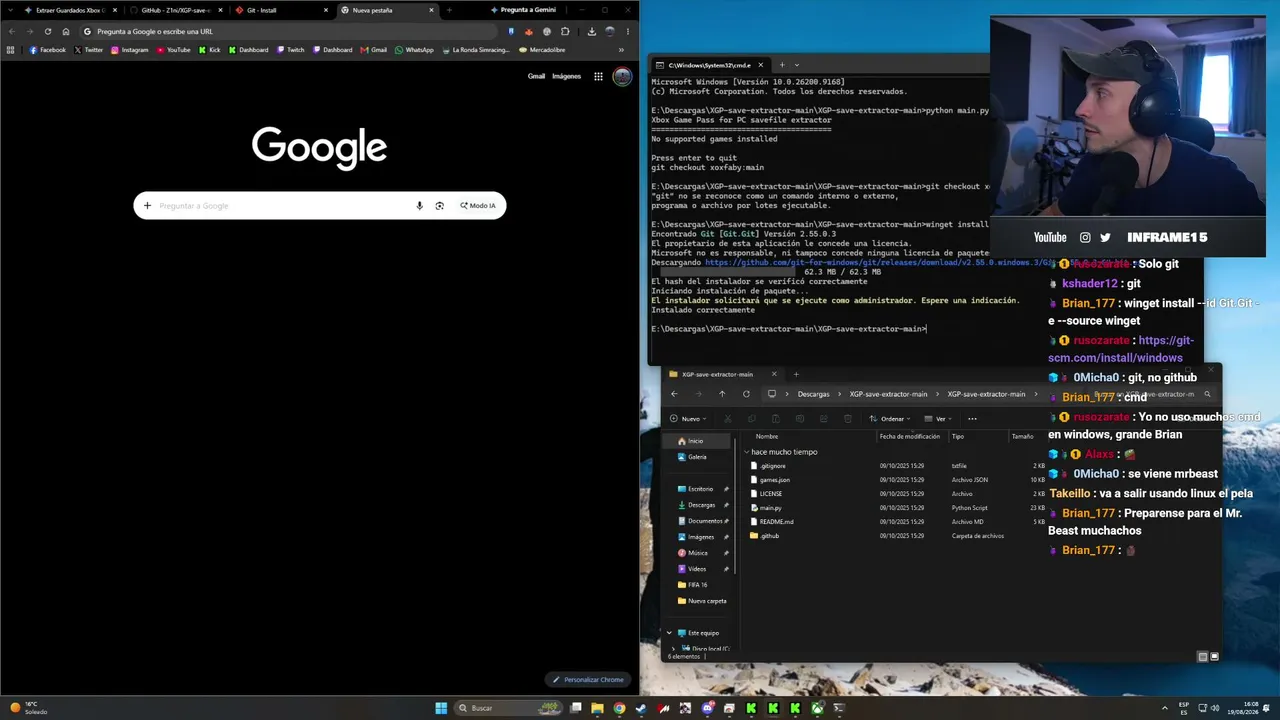The height and width of the screenshot is (720, 1280).
Task: Click the Descargas breadcrumb in Explorer
Action: click(x=813, y=394)
